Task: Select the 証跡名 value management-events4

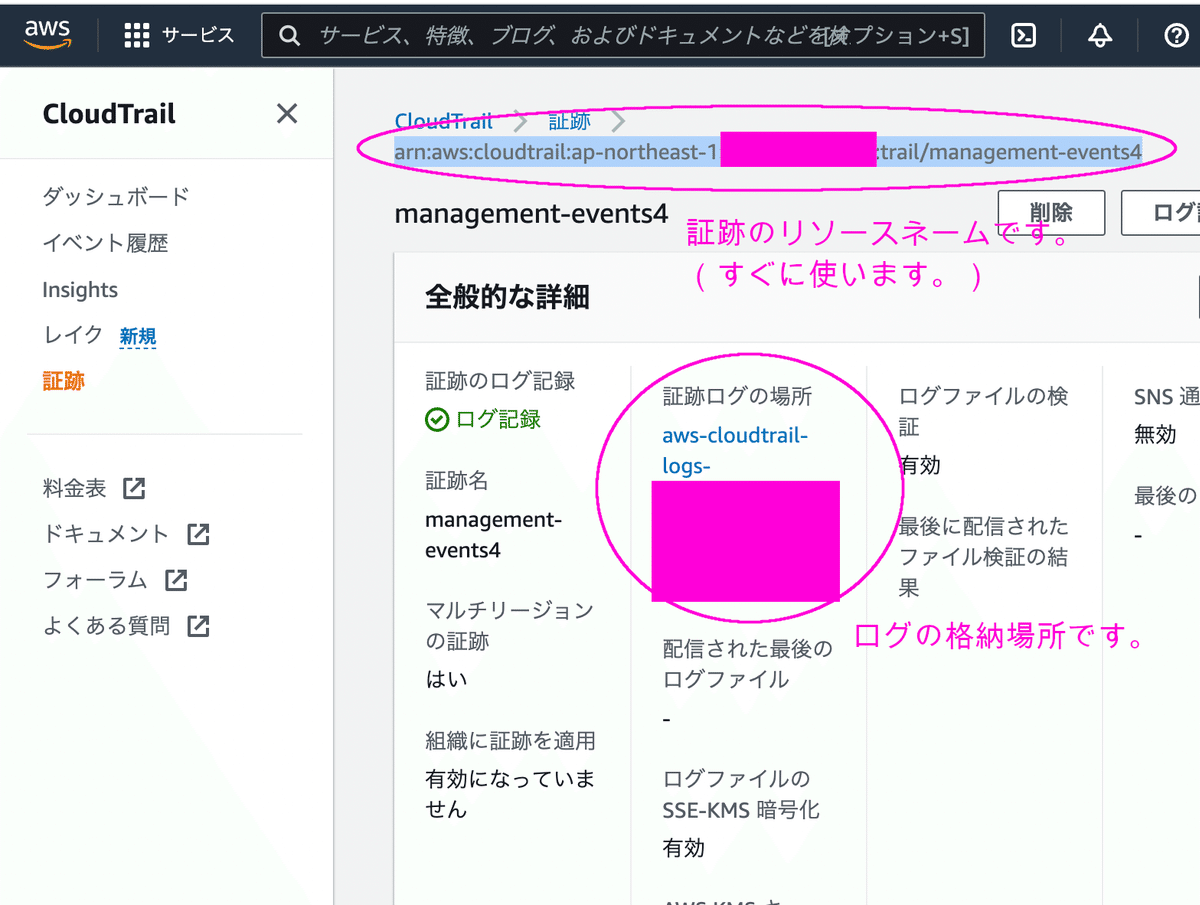Action: click(494, 535)
